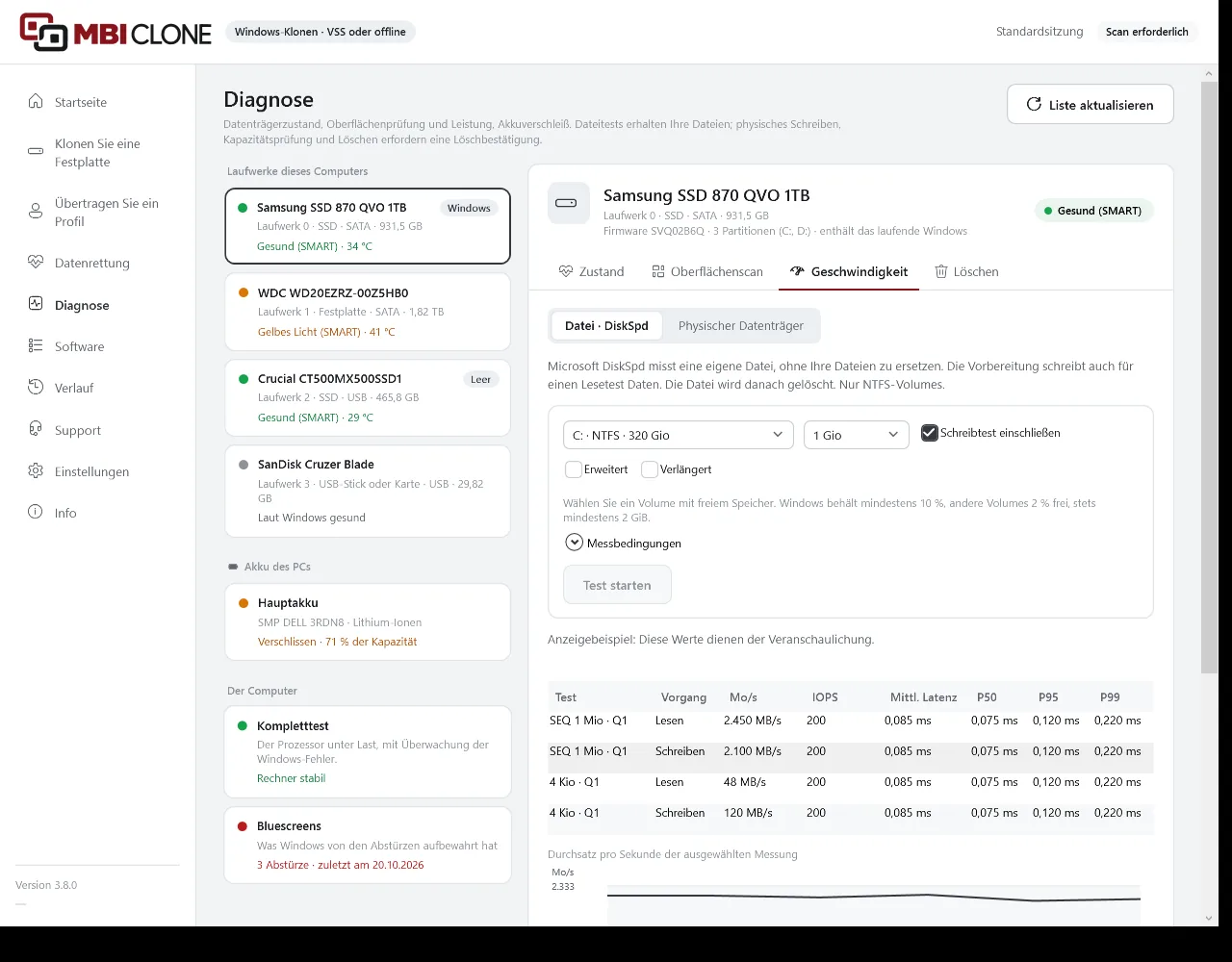The height and width of the screenshot is (962, 1232).
Task: Click the Info circle icon
Action: point(36,513)
